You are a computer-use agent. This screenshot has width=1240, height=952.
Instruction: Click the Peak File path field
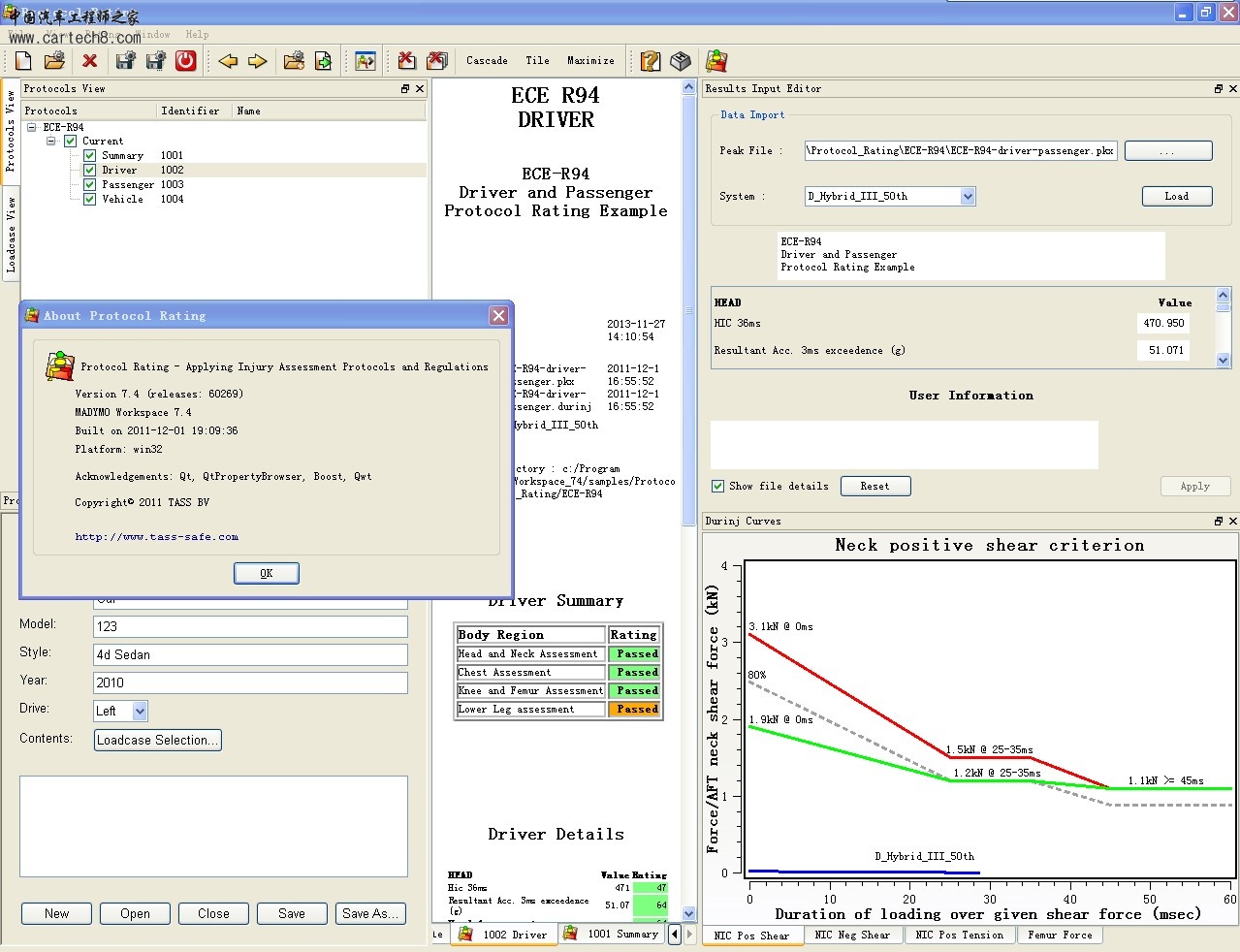(961, 151)
